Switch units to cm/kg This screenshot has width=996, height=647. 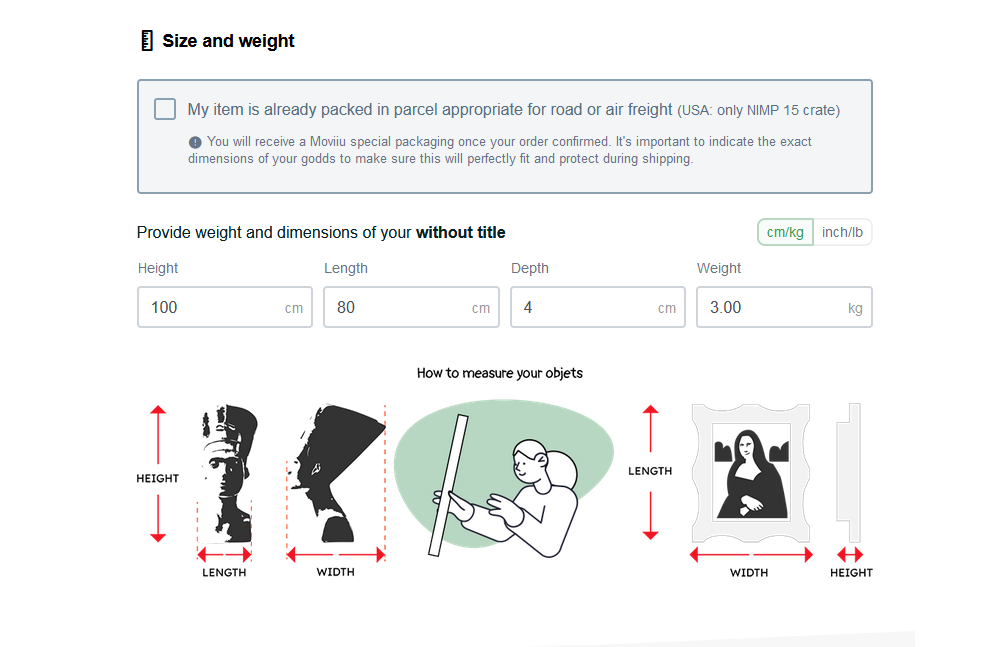click(x=785, y=232)
